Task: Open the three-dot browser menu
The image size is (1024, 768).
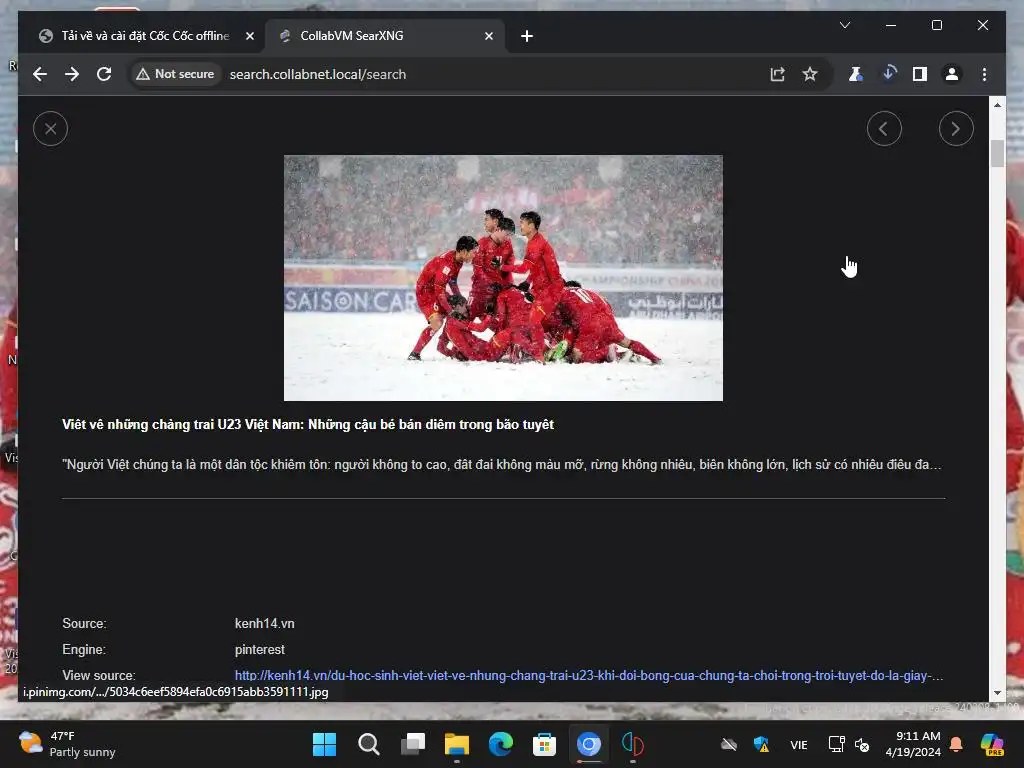Action: (x=984, y=74)
